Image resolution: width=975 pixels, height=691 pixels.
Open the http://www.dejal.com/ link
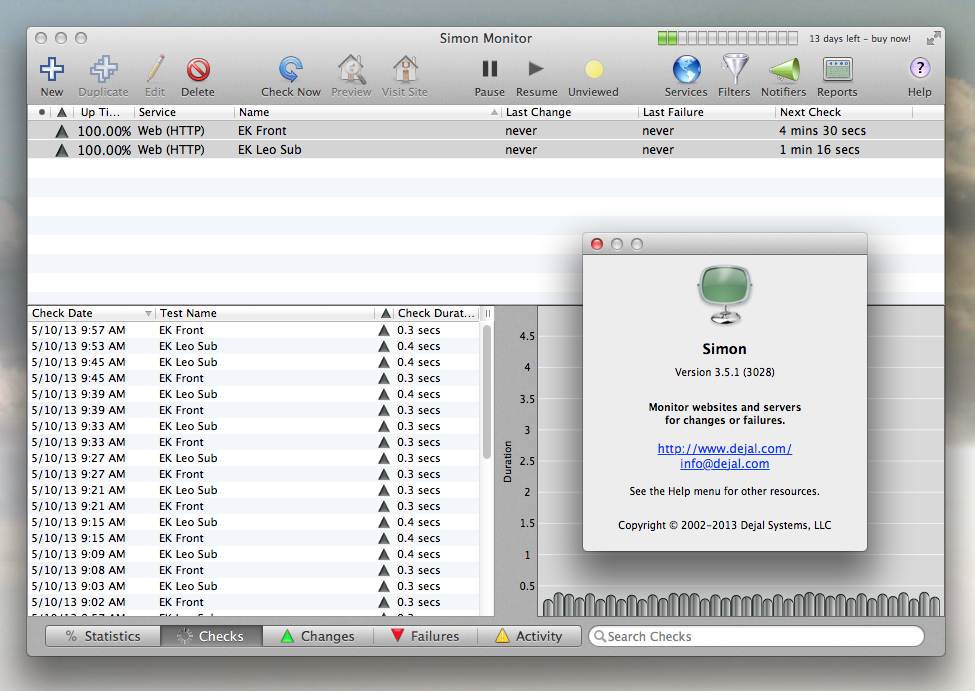[724, 448]
